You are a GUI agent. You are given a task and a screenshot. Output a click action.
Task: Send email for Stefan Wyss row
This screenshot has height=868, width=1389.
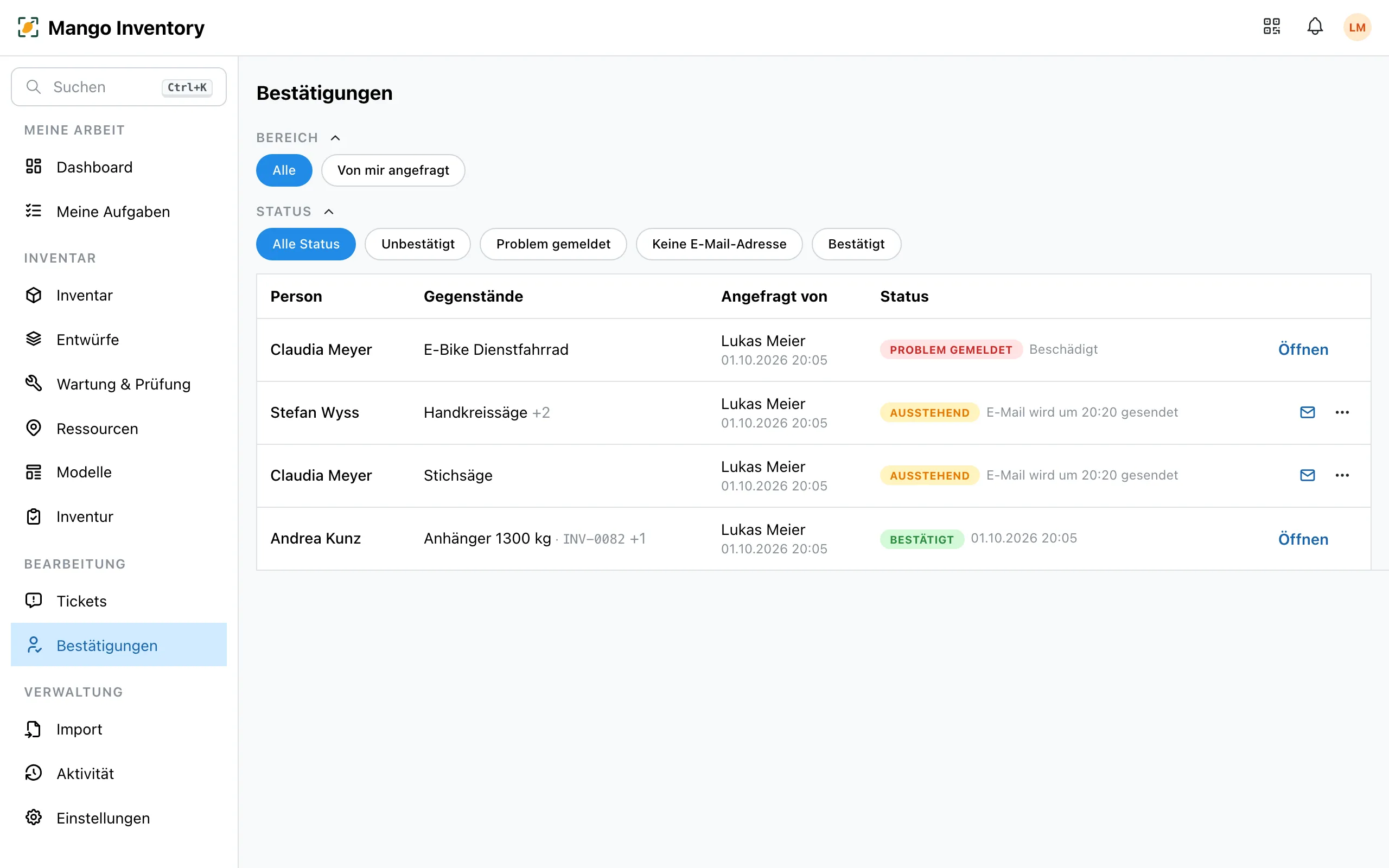point(1307,412)
